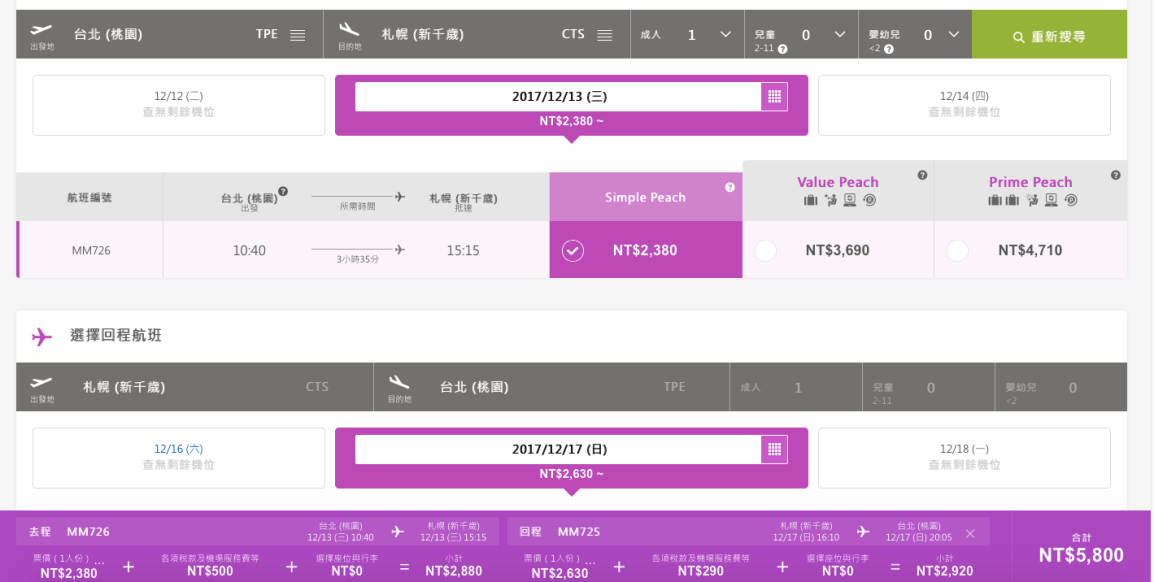Switch outbound date to 12/12 (二)
This screenshot has height=582, width=1154.
178,104
